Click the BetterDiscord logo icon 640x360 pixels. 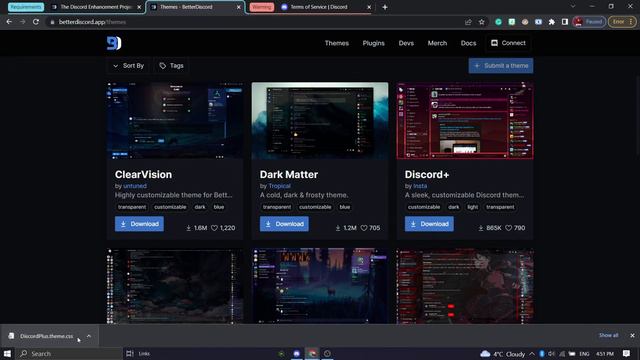(x=114, y=43)
